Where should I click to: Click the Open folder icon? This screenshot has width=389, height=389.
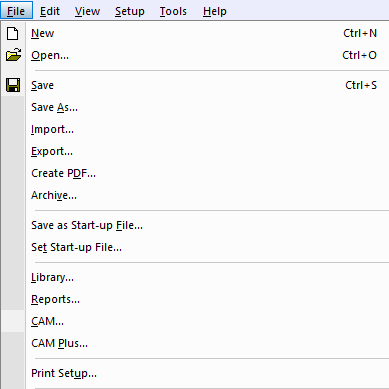pyautogui.click(x=13, y=55)
